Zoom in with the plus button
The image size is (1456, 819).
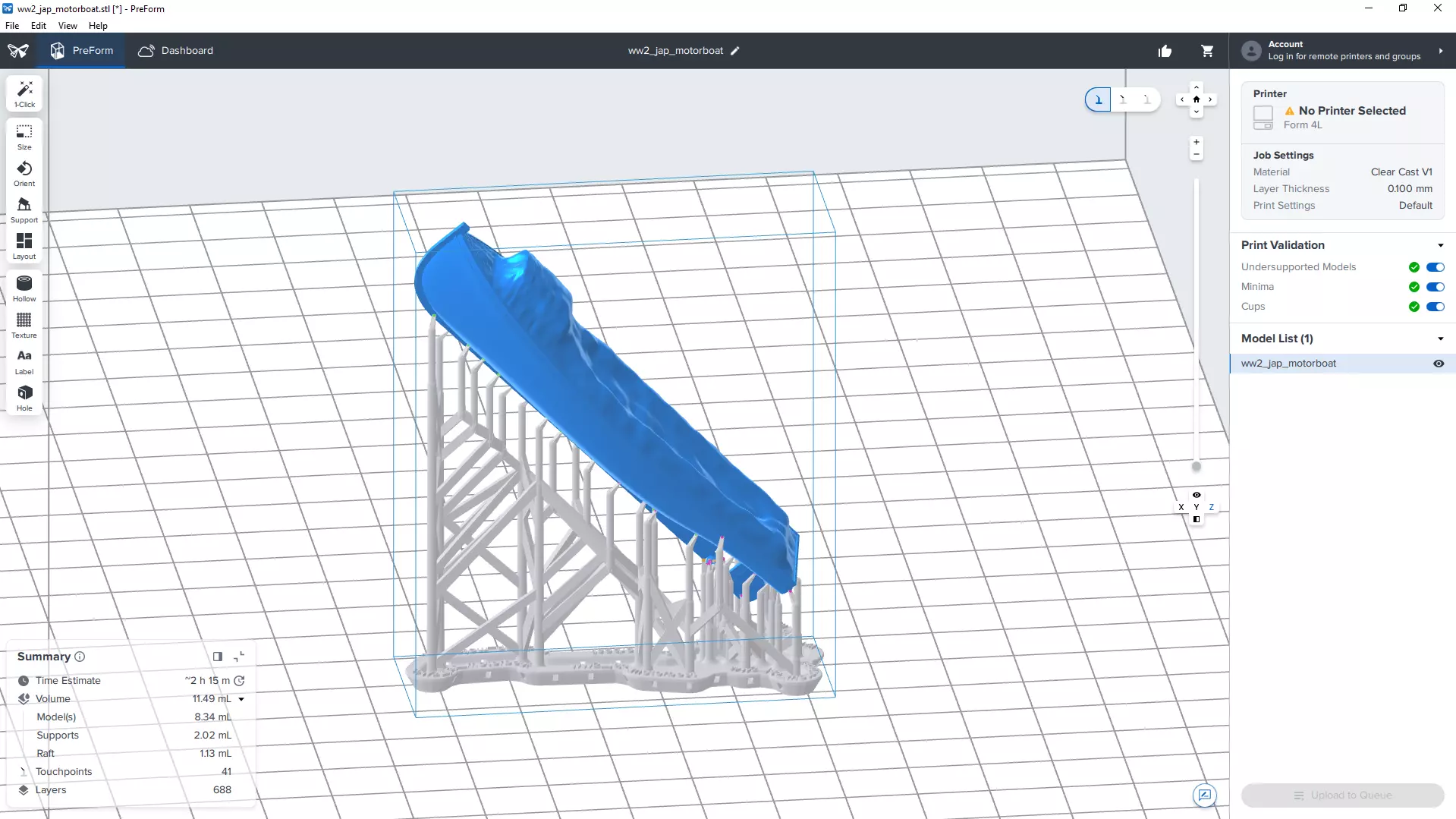(x=1197, y=142)
